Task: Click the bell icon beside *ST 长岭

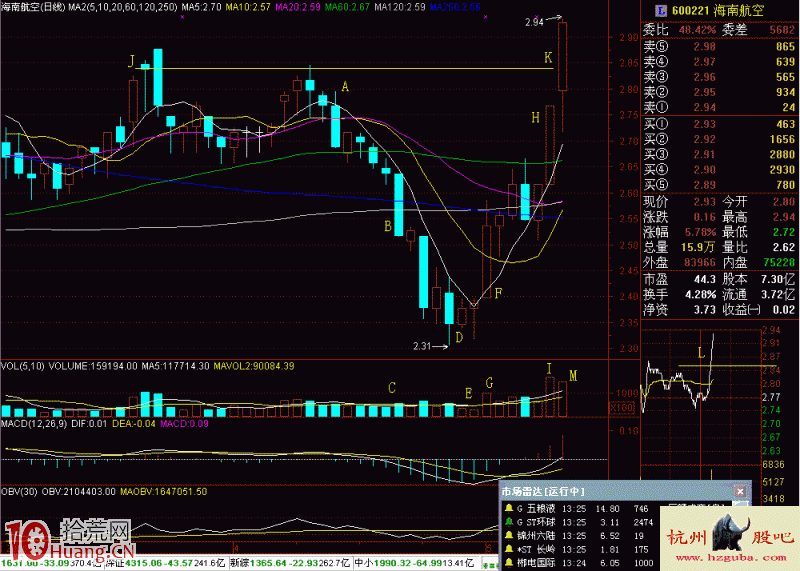Action: tap(509, 549)
